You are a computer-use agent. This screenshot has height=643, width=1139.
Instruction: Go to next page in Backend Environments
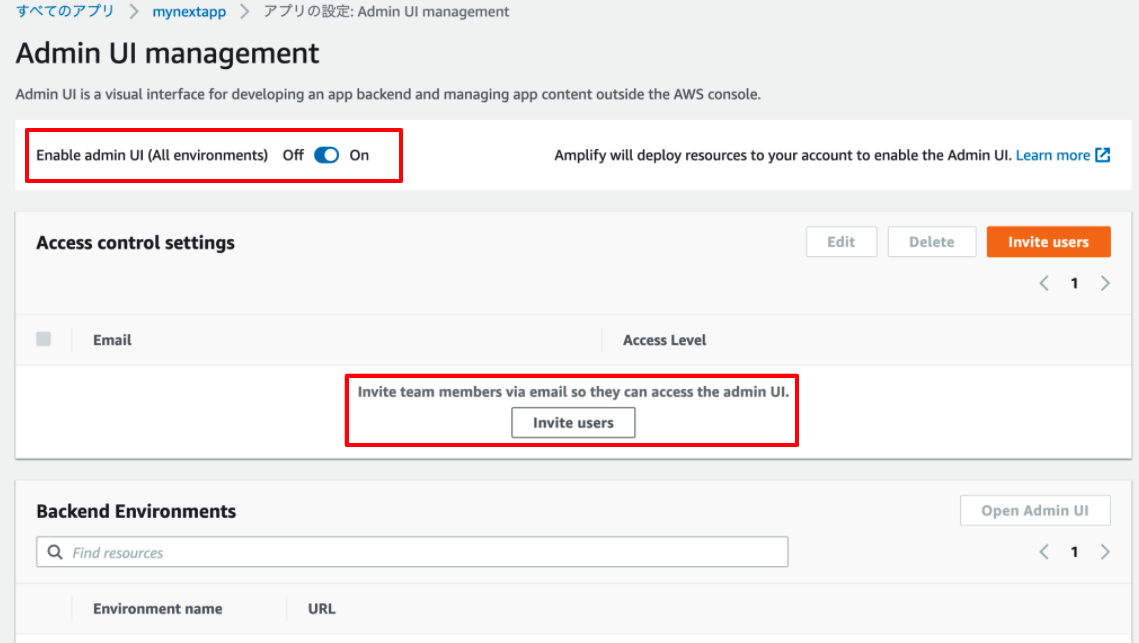1105,552
